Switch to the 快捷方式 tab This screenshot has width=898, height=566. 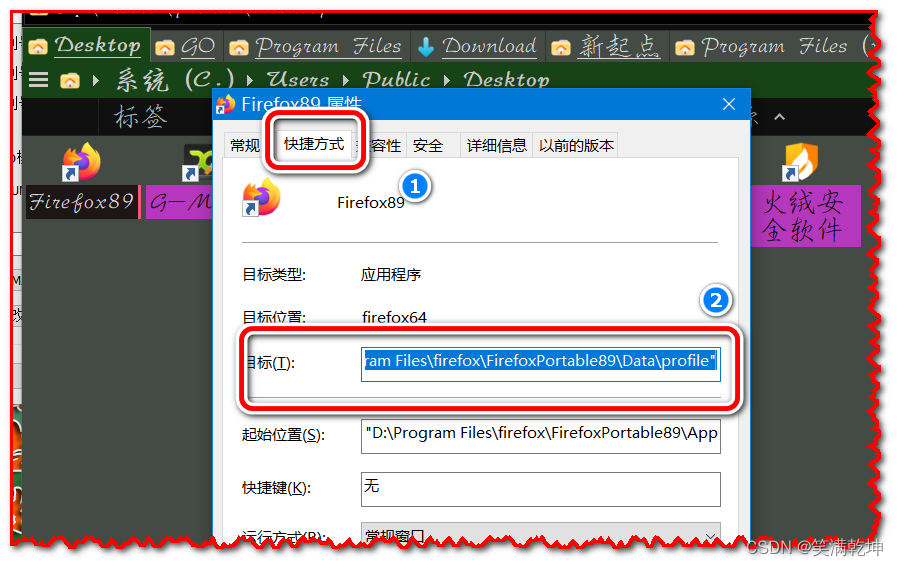pos(314,143)
